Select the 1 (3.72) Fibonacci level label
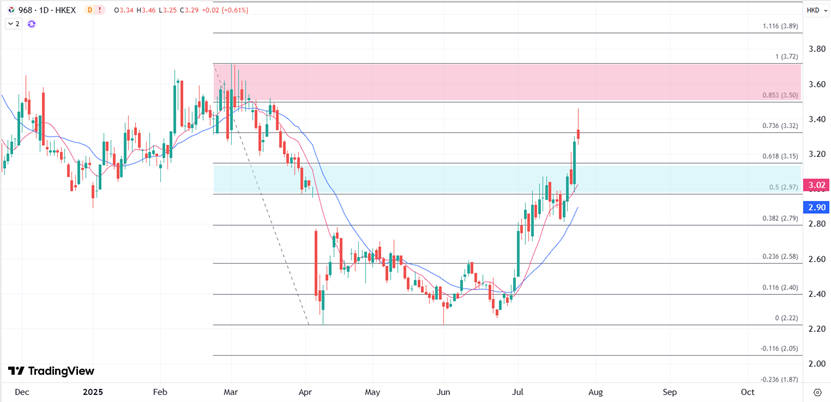 [x=785, y=57]
